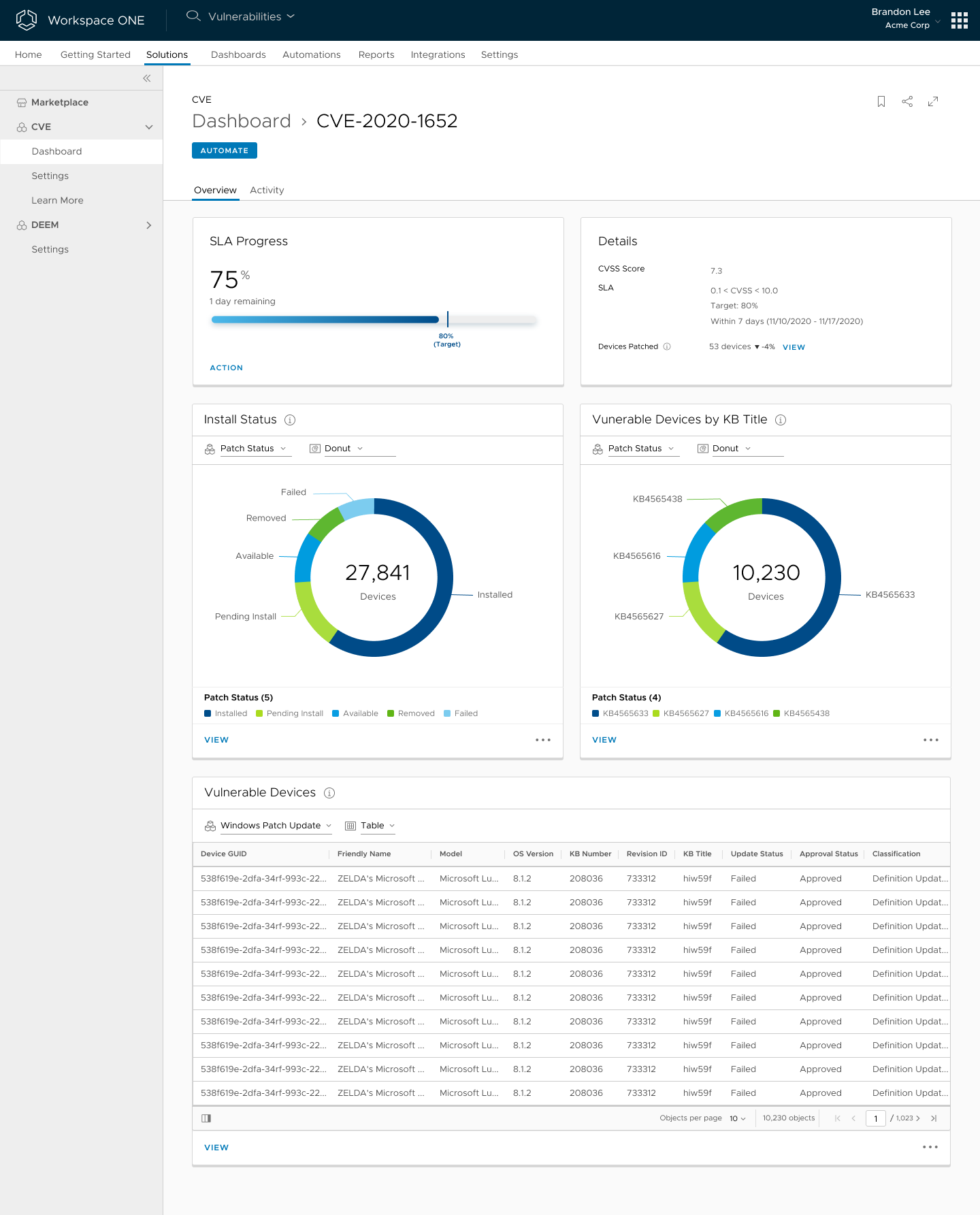Open the Integrations tab
The width and height of the screenshot is (980, 1215).
coord(438,54)
